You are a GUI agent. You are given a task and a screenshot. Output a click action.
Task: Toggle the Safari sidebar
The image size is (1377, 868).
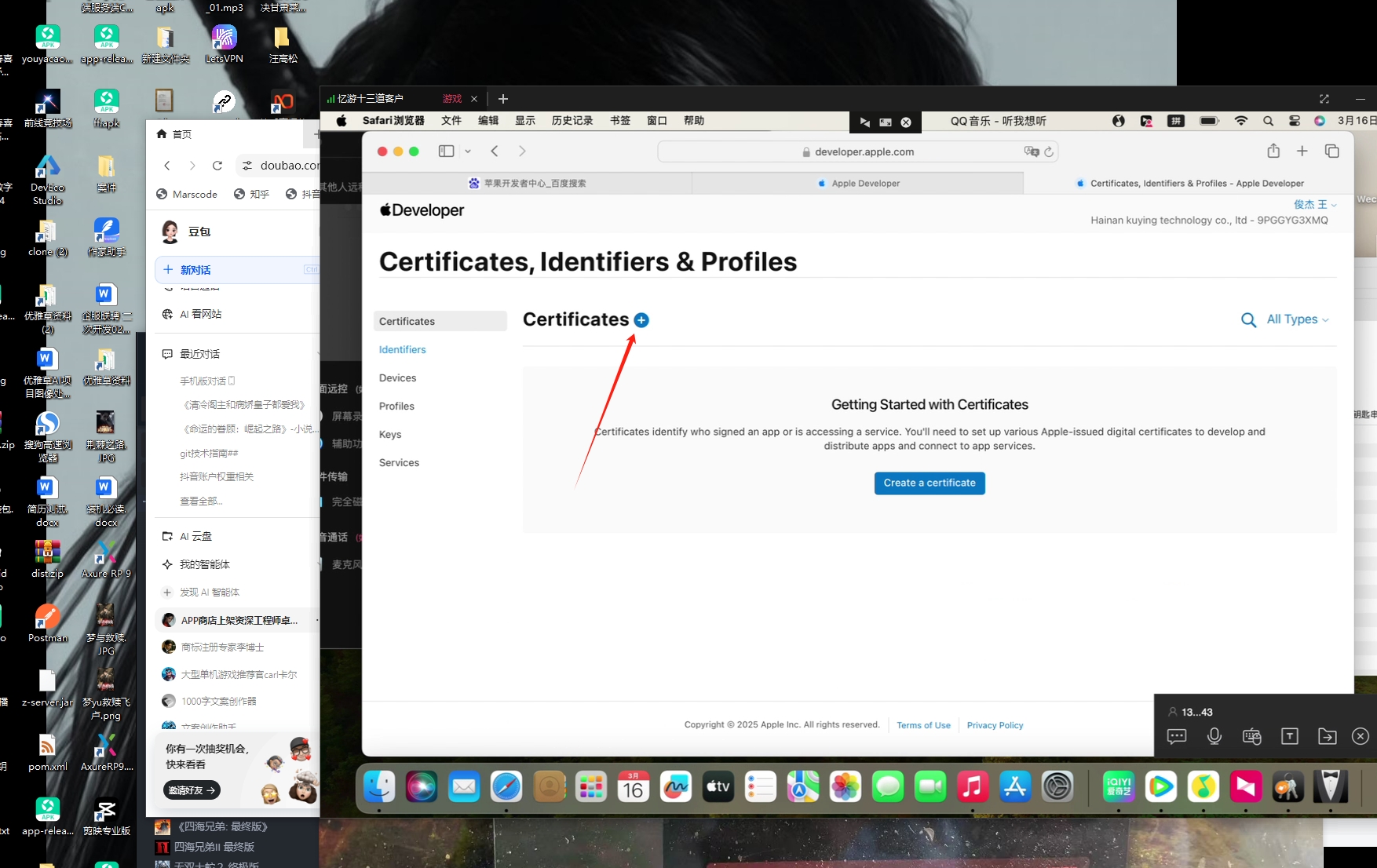[446, 151]
